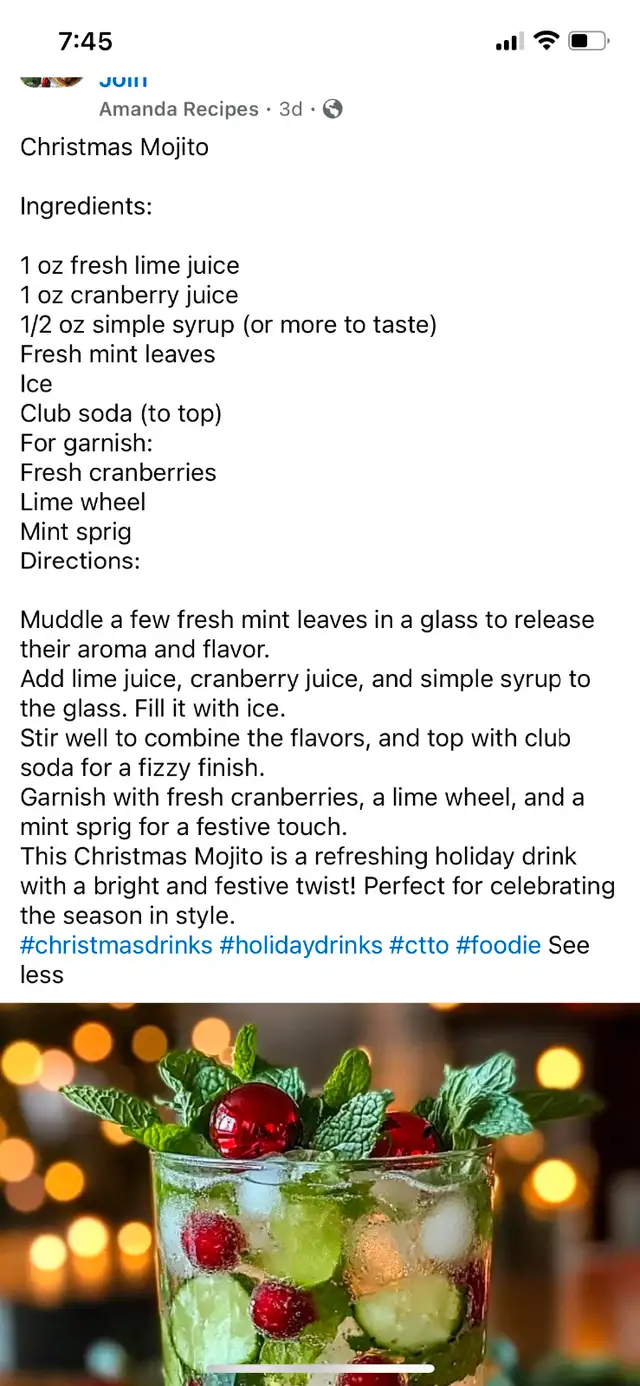Open the Amanda Recipes page name
This screenshot has height=1386, width=640.
[179, 109]
